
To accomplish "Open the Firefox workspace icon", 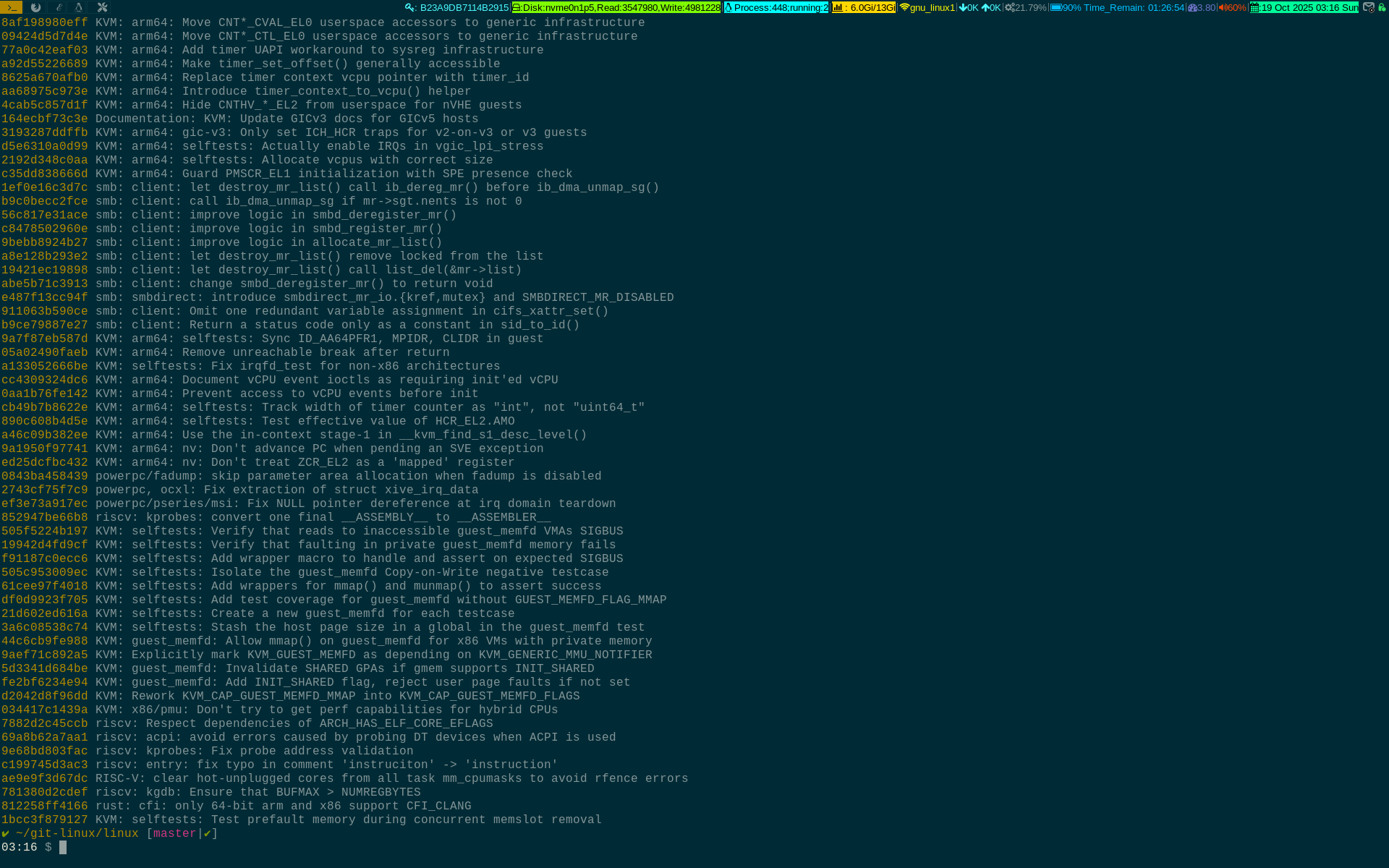I will (35, 7).
